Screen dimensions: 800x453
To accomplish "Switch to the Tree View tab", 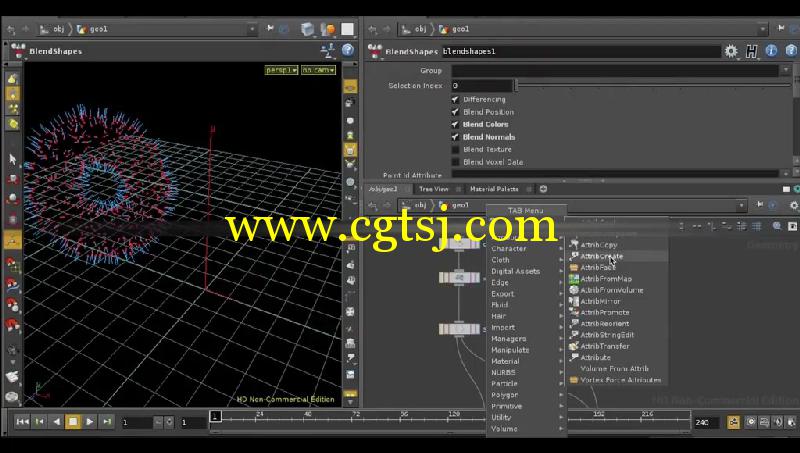I will (x=434, y=189).
